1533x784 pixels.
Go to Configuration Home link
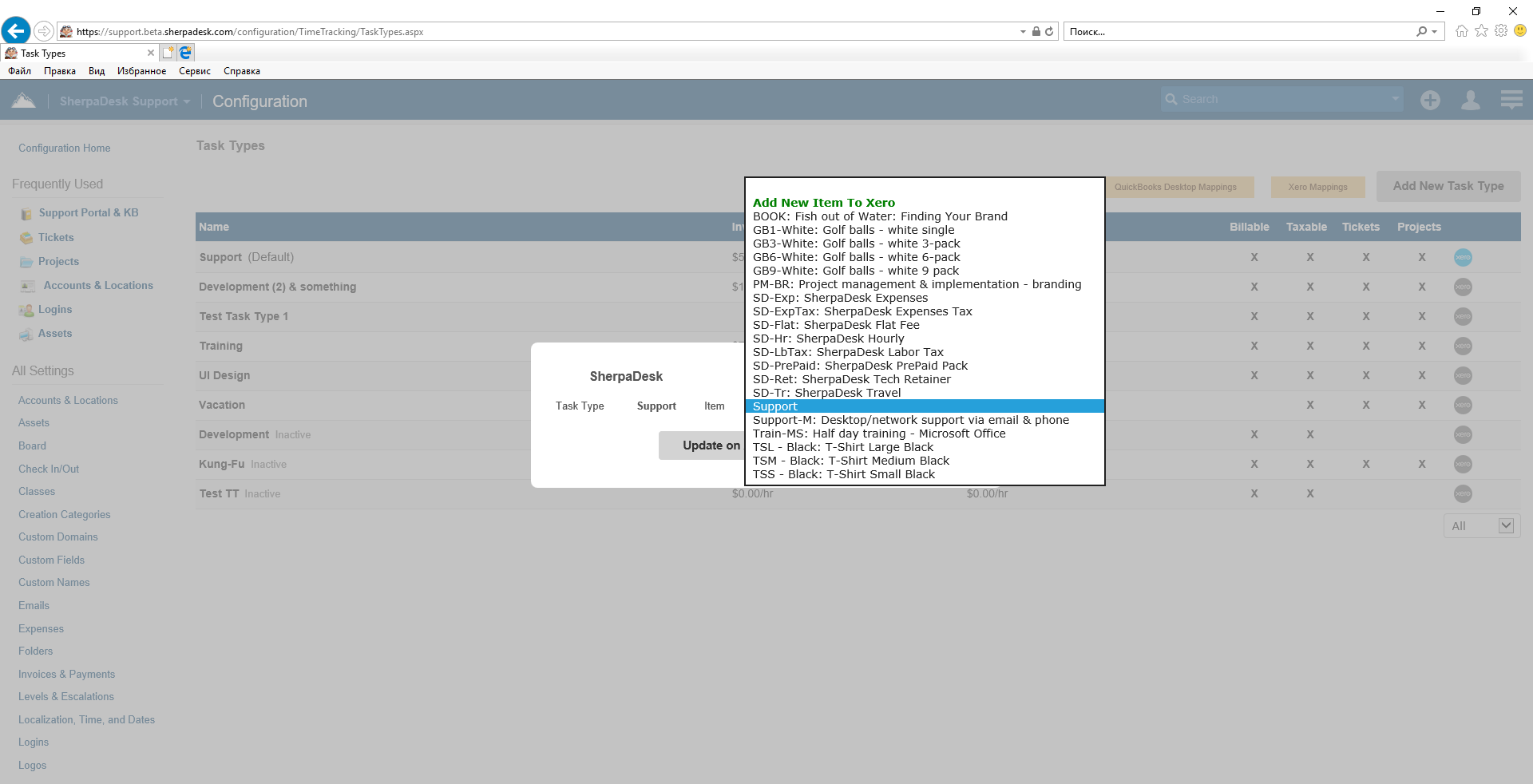click(x=65, y=148)
